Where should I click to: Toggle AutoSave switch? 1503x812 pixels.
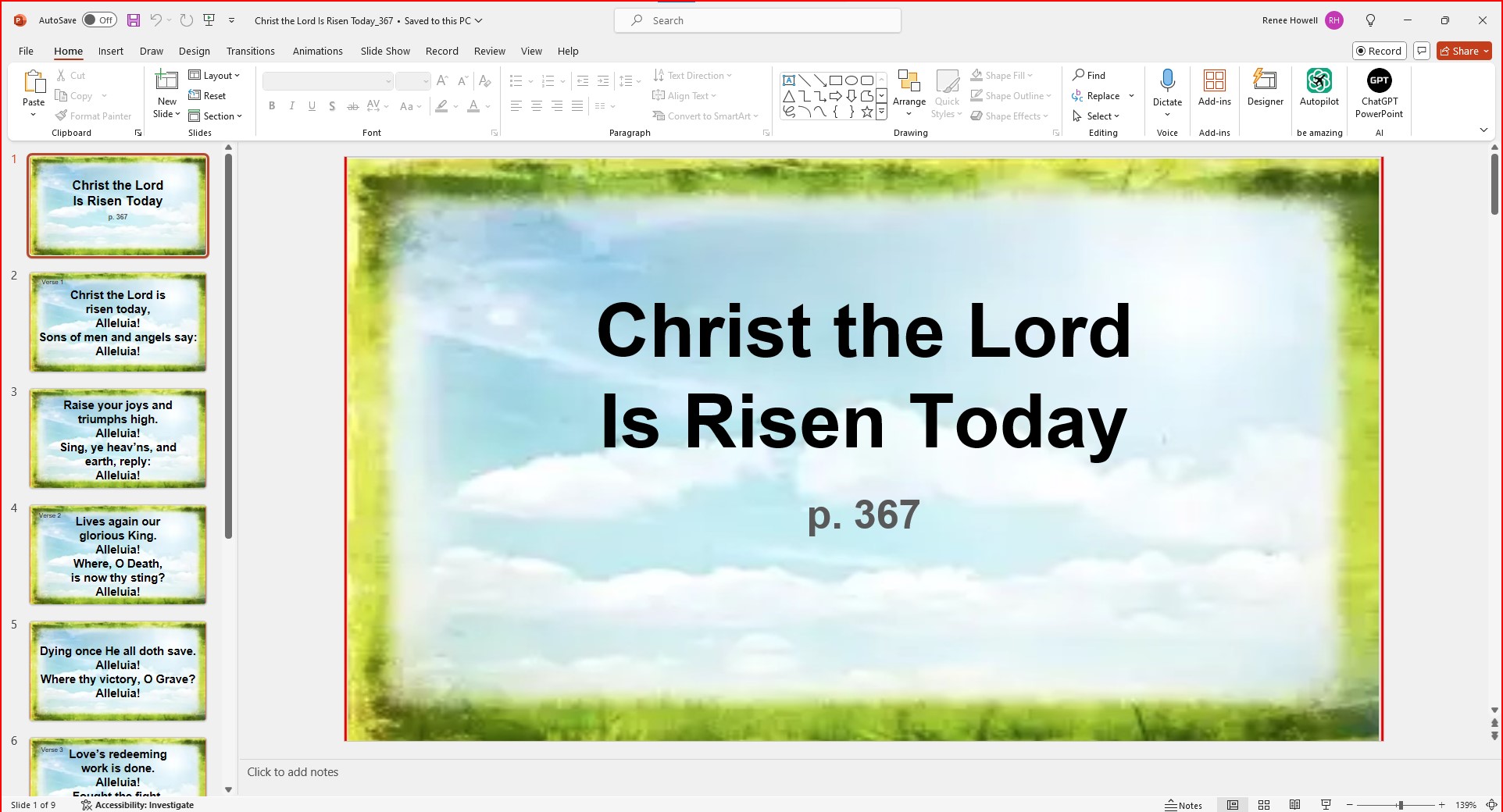99,20
